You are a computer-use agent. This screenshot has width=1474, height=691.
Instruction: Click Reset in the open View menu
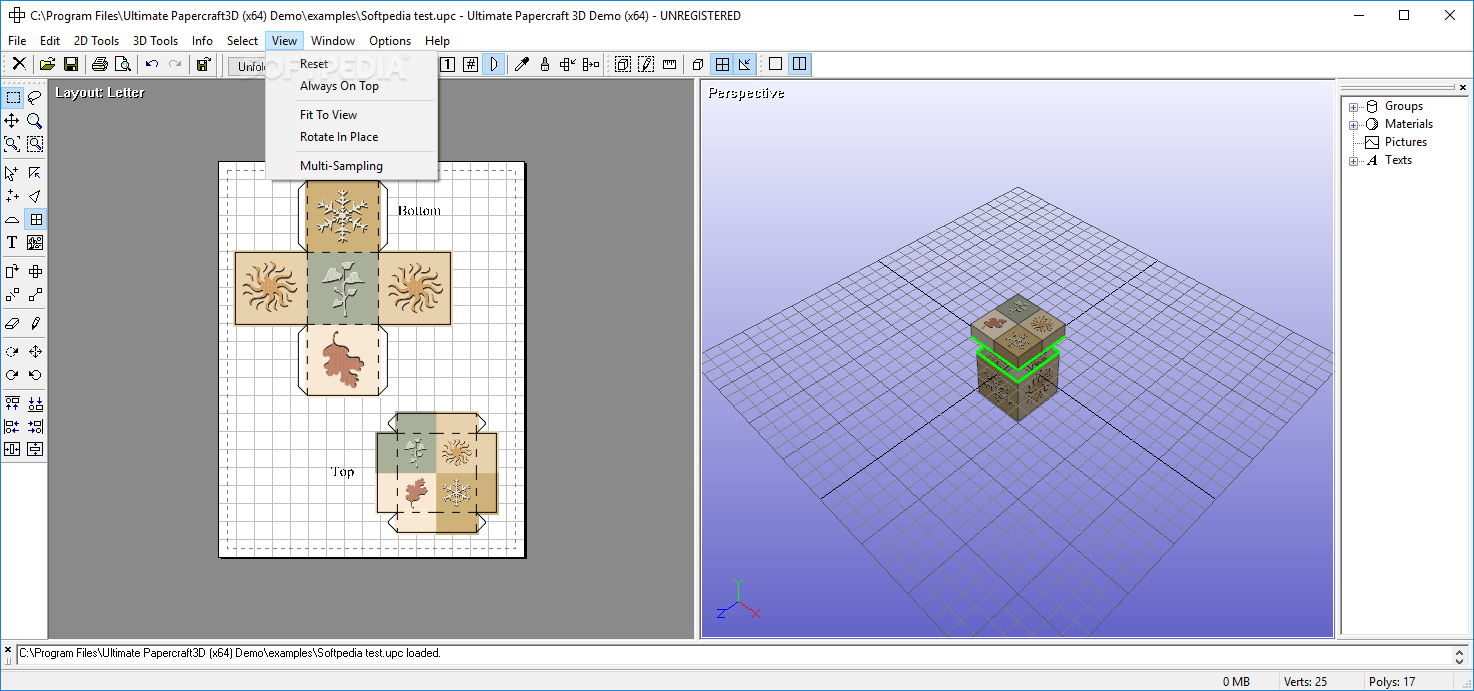(x=314, y=63)
